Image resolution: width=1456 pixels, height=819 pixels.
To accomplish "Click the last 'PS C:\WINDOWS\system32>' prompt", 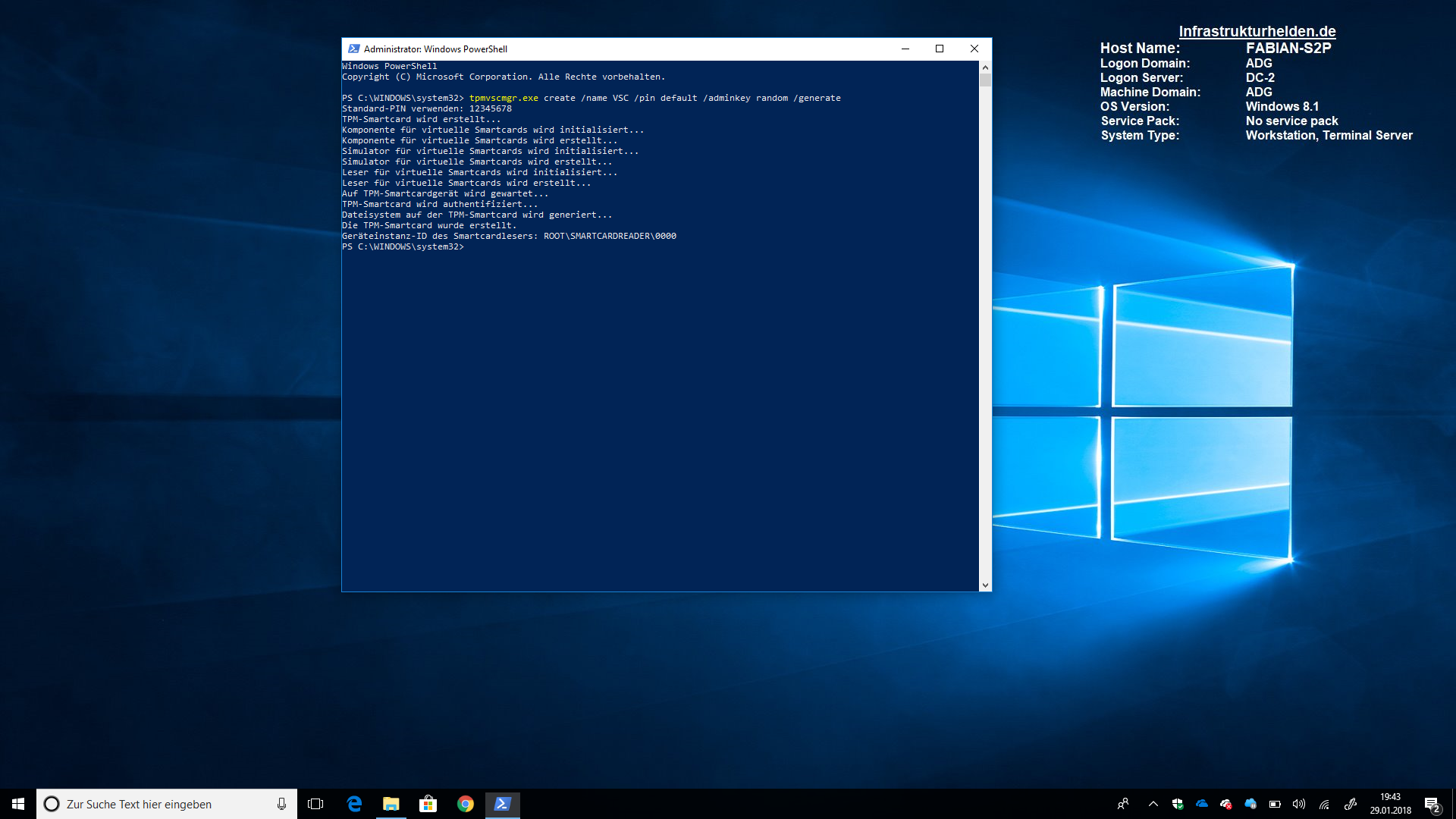I will pos(403,246).
